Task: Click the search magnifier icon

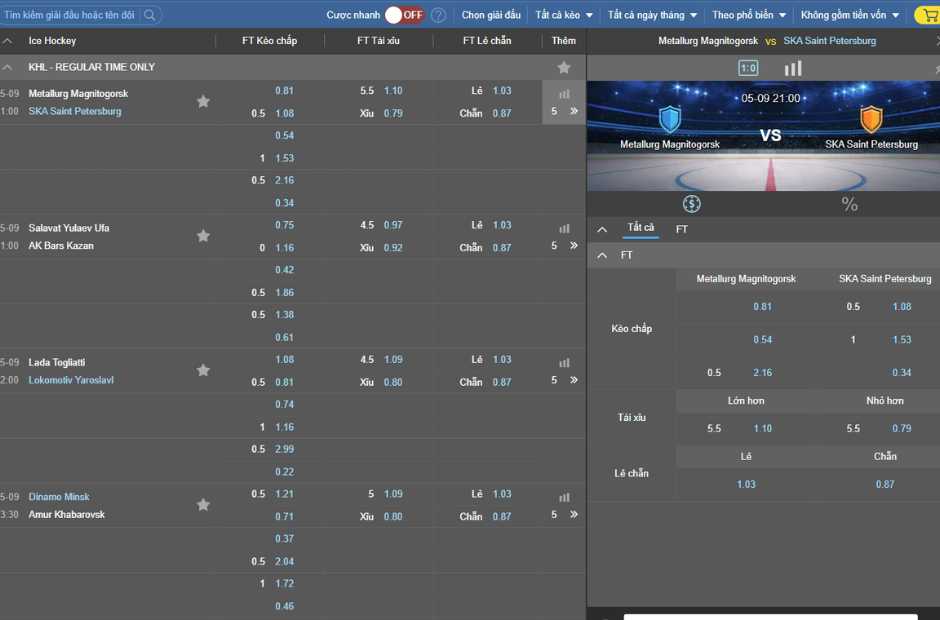Action: tap(150, 15)
